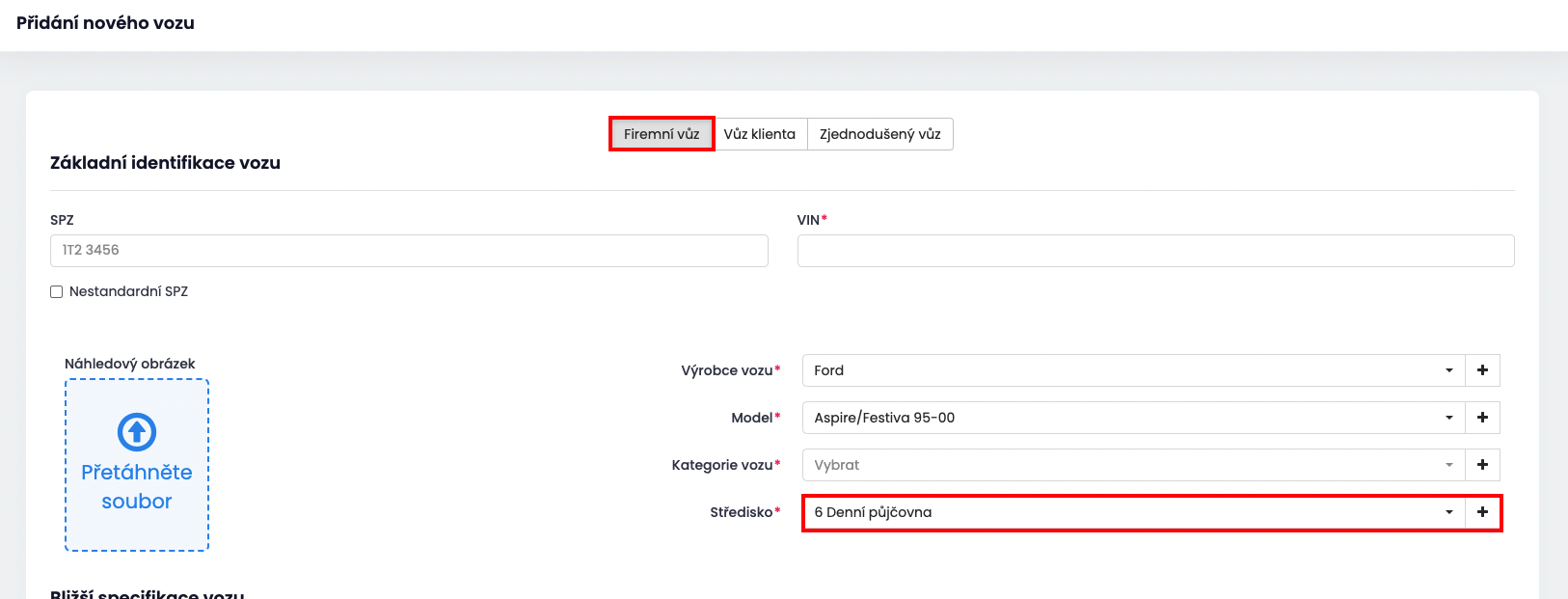Click plus icon next to Model
The image size is (1568, 599).
click(1482, 418)
